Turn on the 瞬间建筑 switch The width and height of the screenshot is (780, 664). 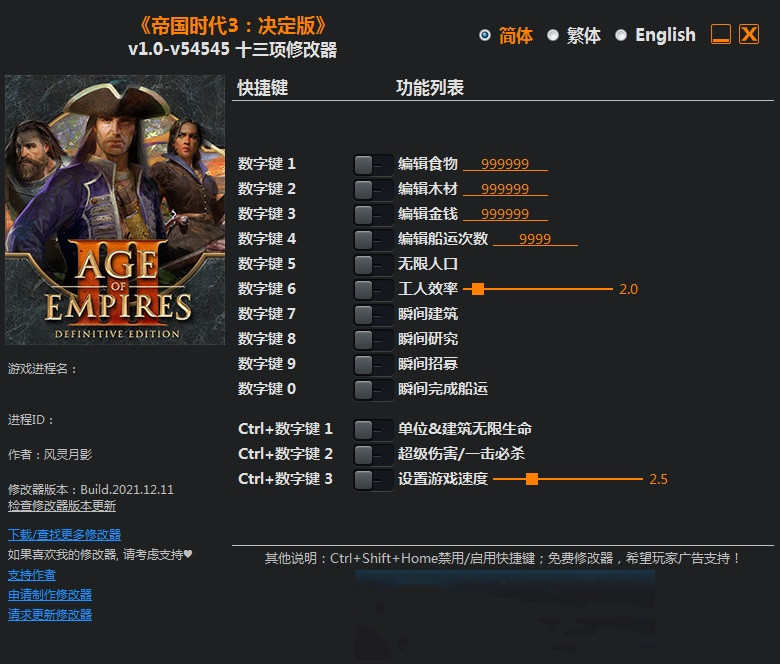[x=373, y=314]
